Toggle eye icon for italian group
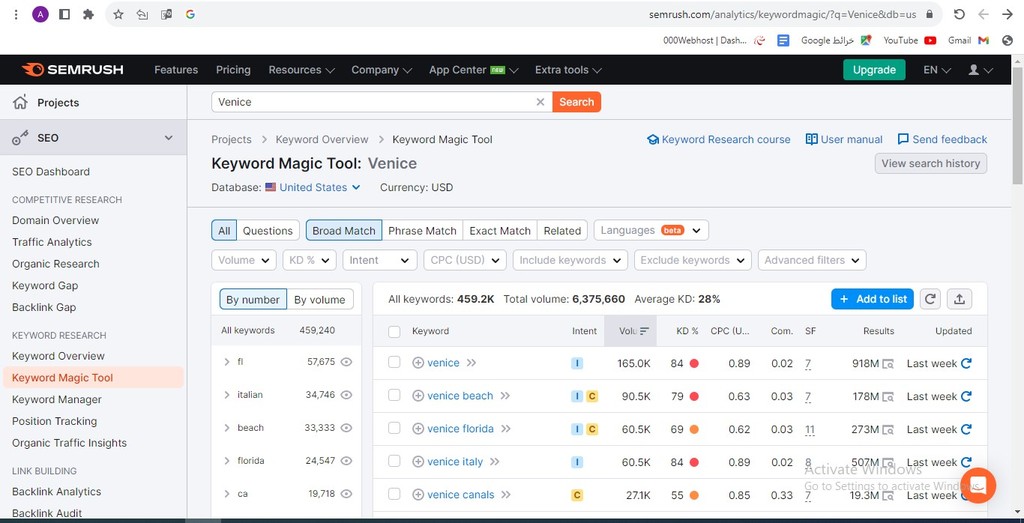 pos(347,394)
